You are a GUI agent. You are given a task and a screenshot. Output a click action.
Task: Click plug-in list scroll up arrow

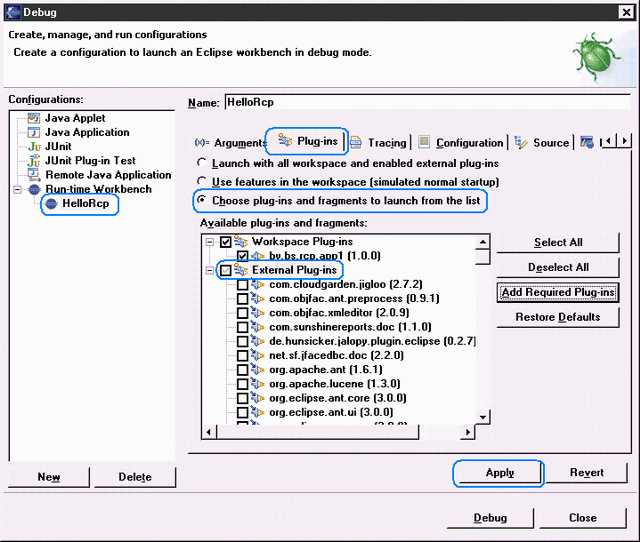pyautogui.click(x=483, y=242)
